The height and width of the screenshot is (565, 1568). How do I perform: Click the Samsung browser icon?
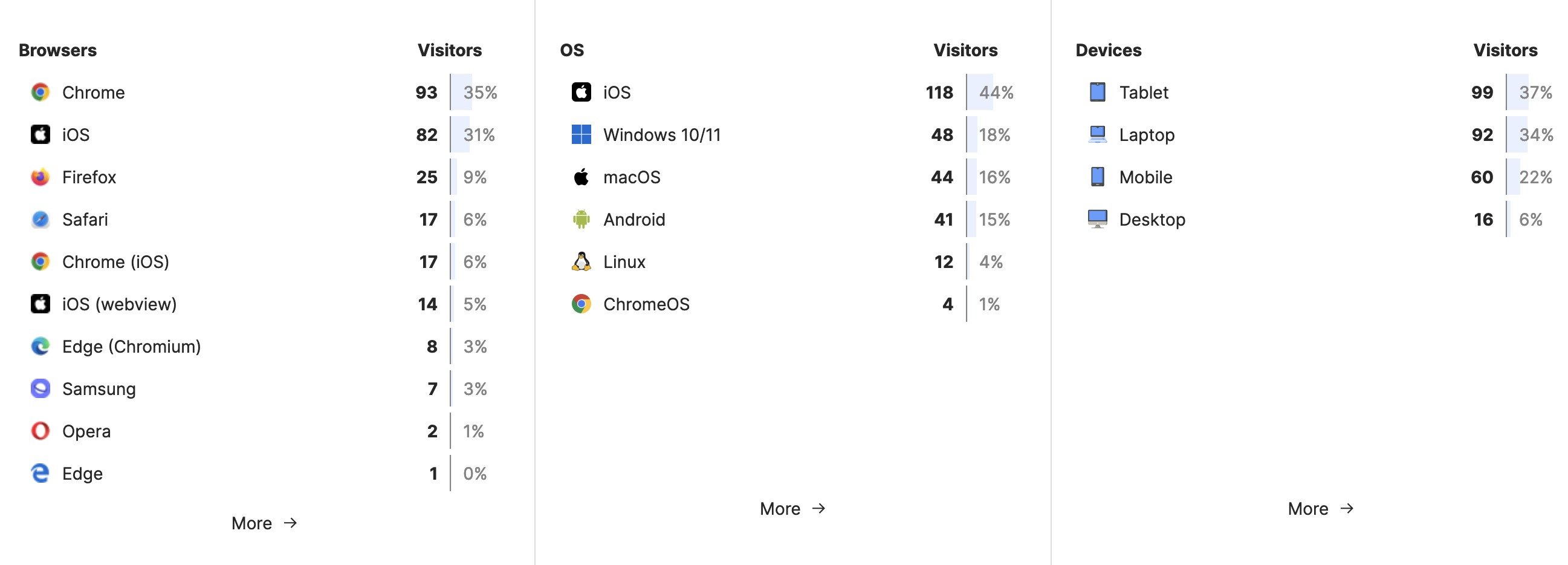coord(40,388)
